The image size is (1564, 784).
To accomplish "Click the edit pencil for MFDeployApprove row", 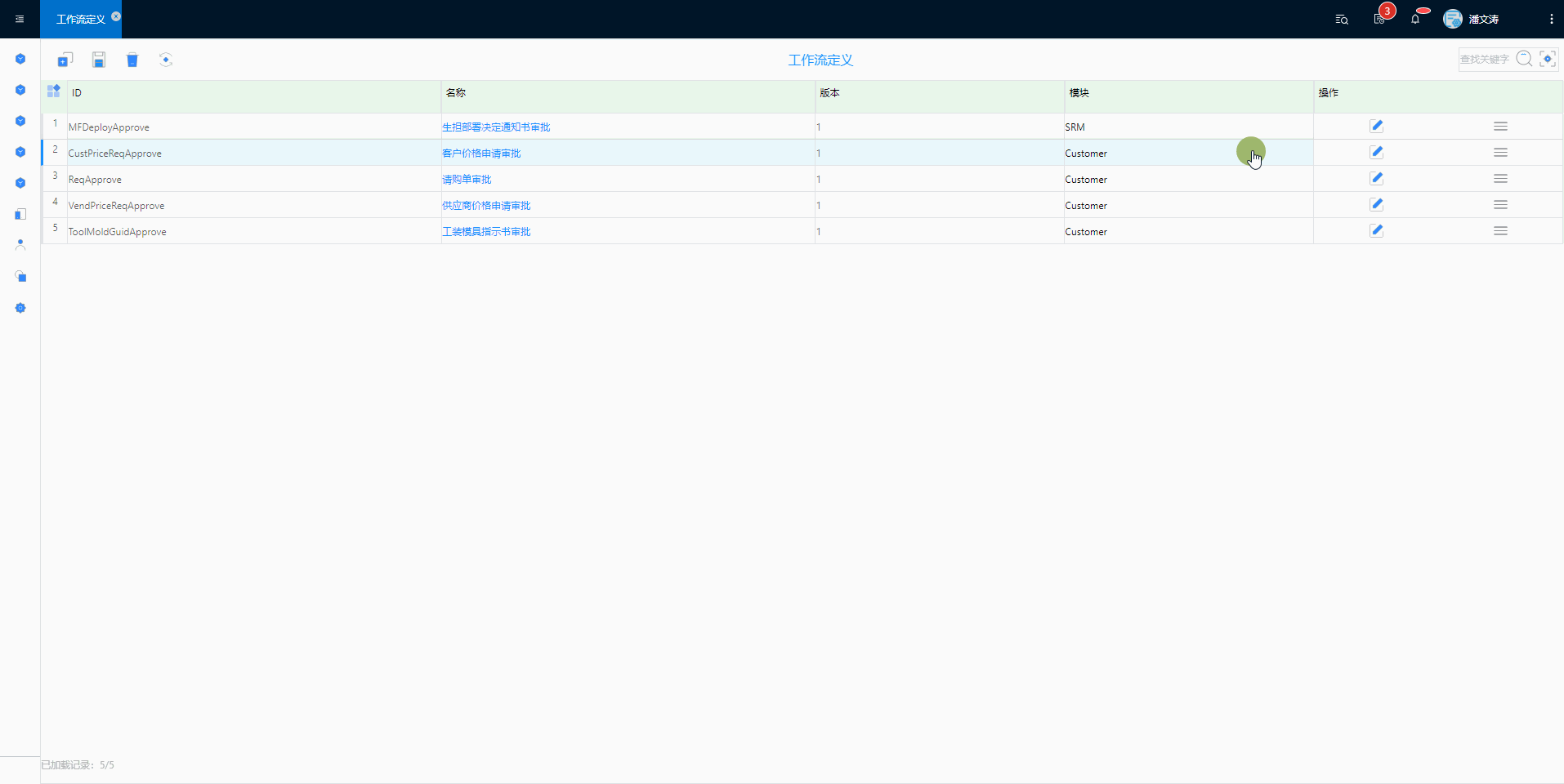I will point(1376,126).
